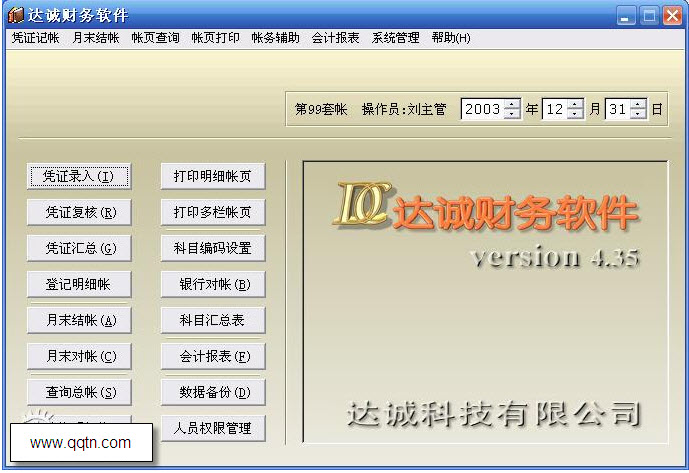Image resolution: width=689 pixels, height=473 pixels.
Task: Click the month field showing 12
Action: [555, 109]
